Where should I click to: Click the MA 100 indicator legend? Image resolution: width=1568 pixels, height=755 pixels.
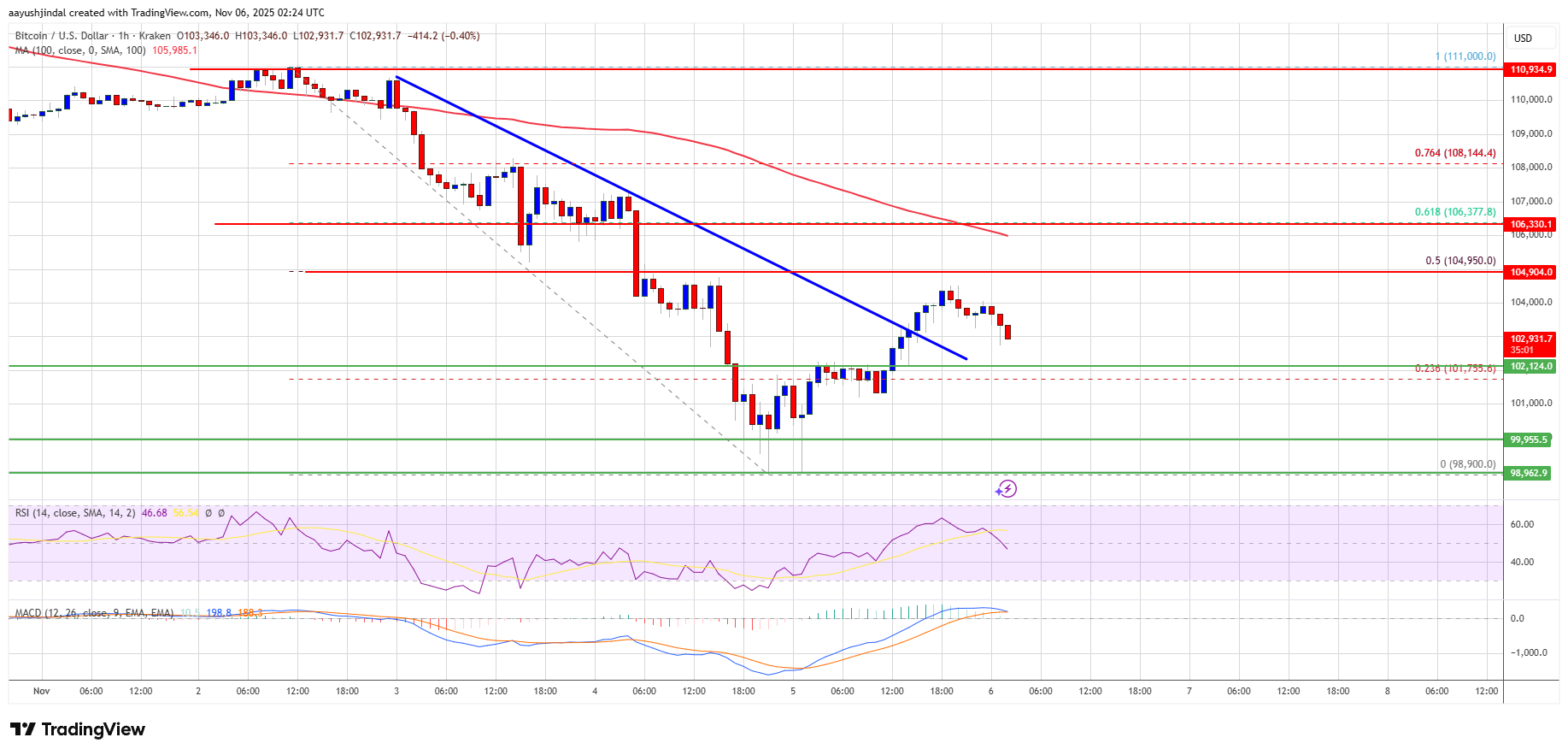pos(80,50)
